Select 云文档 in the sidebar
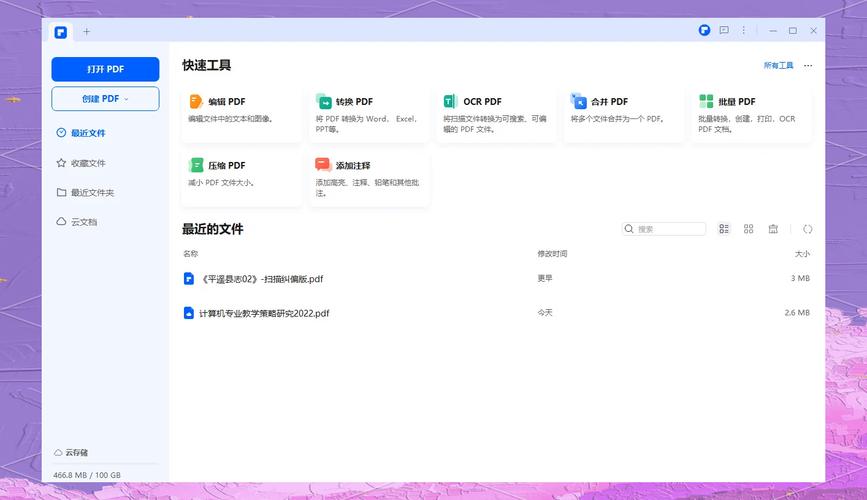867x500 pixels. 84,222
